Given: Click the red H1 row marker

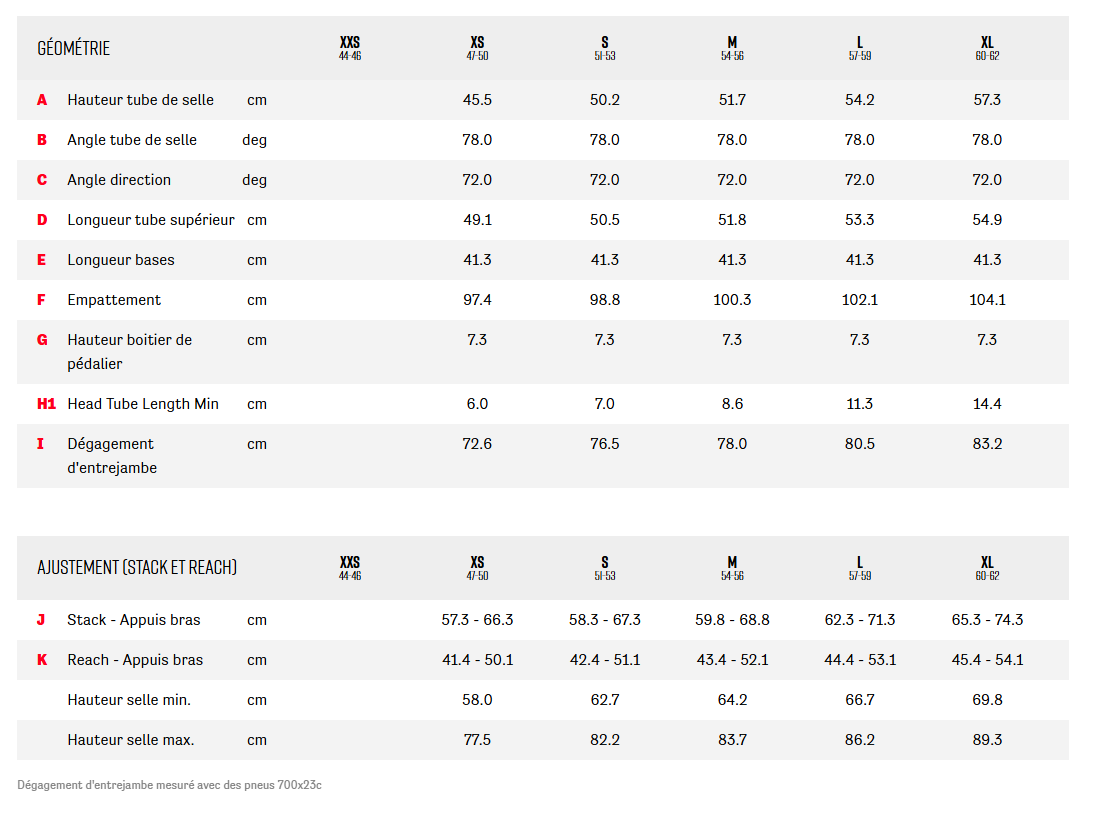Looking at the screenshot, I should (46, 404).
